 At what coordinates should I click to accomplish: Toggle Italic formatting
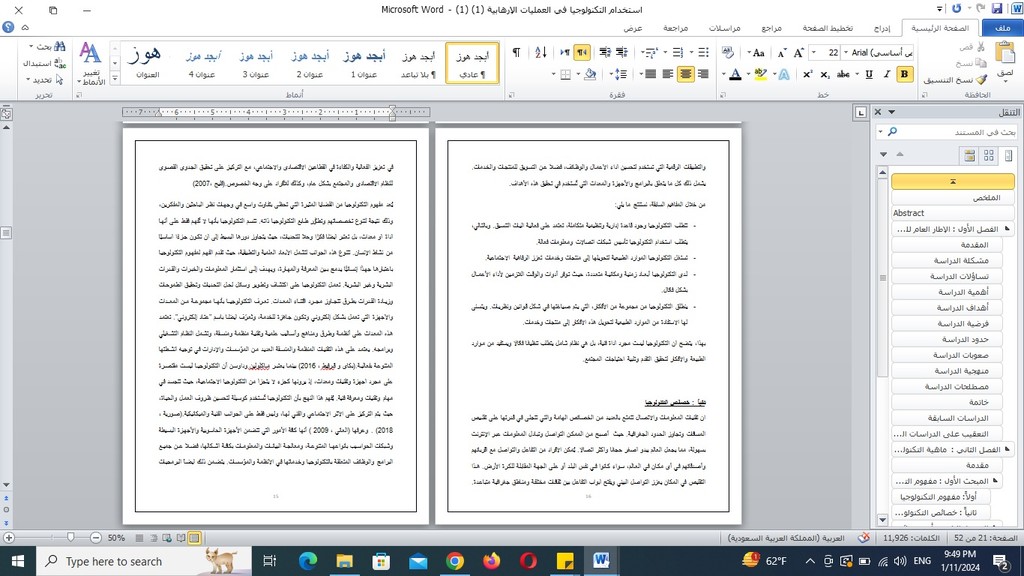pos(886,74)
